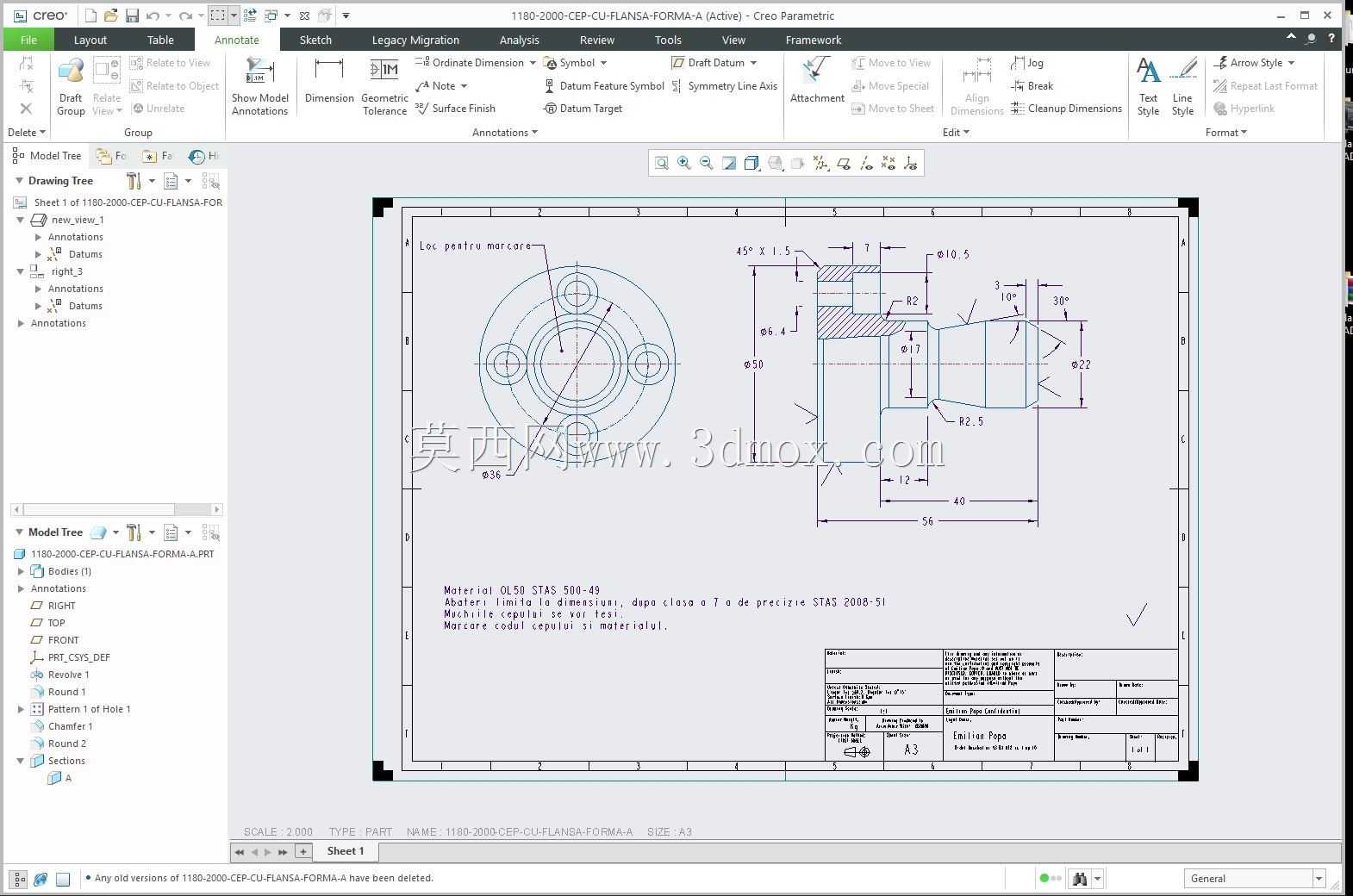The image size is (1353, 896).
Task: Click the Cleanup Dimensions tool
Action: click(x=1066, y=109)
